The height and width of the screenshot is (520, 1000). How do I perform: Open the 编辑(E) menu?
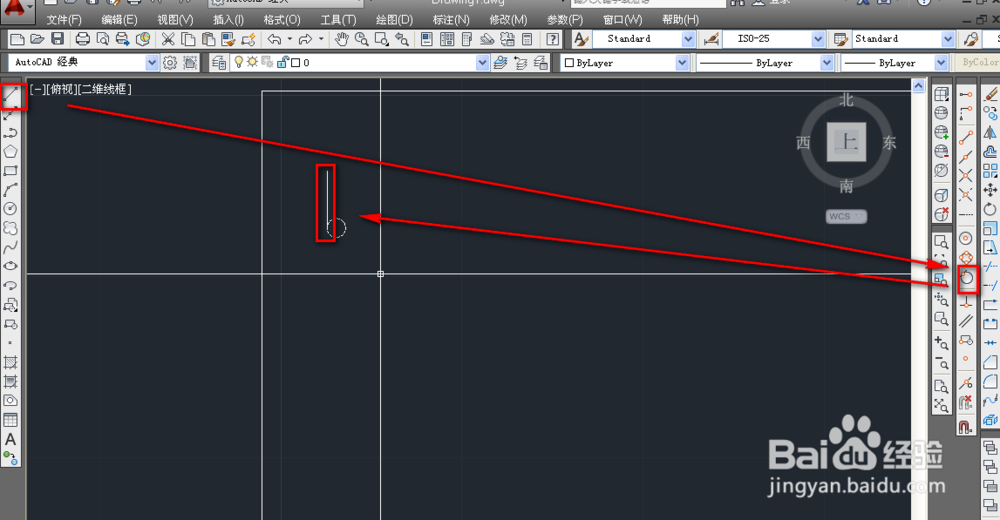(119, 20)
